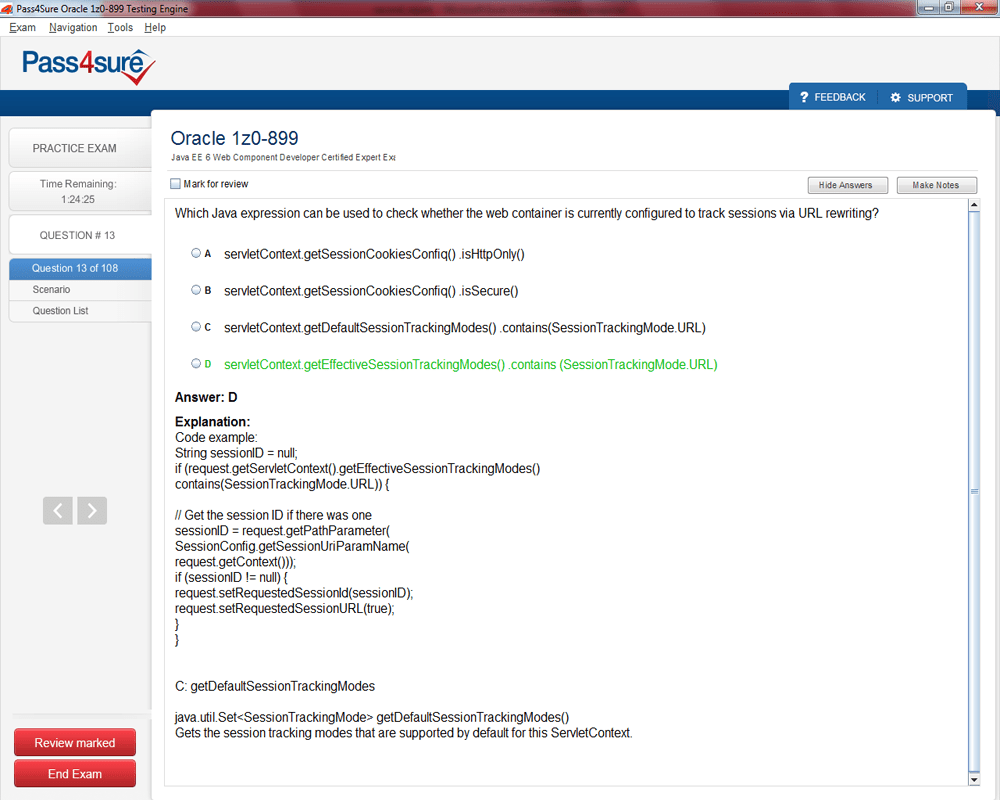Click the 'Answer: D' text
Image resolution: width=1000 pixels, height=800 pixels.
pos(206,397)
